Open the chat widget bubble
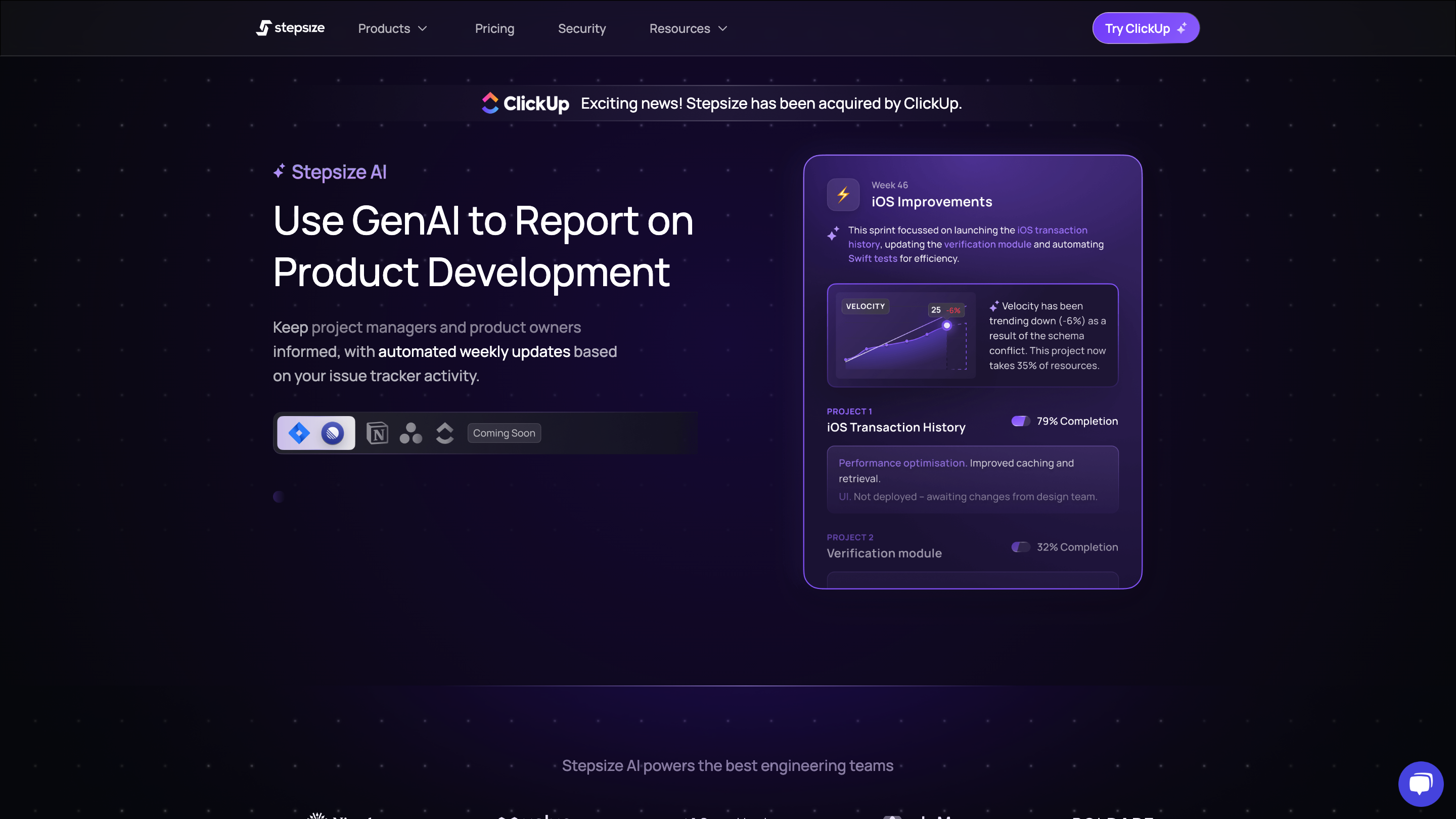Viewport: 1456px width, 819px height. pyautogui.click(x=1421, y=784)
